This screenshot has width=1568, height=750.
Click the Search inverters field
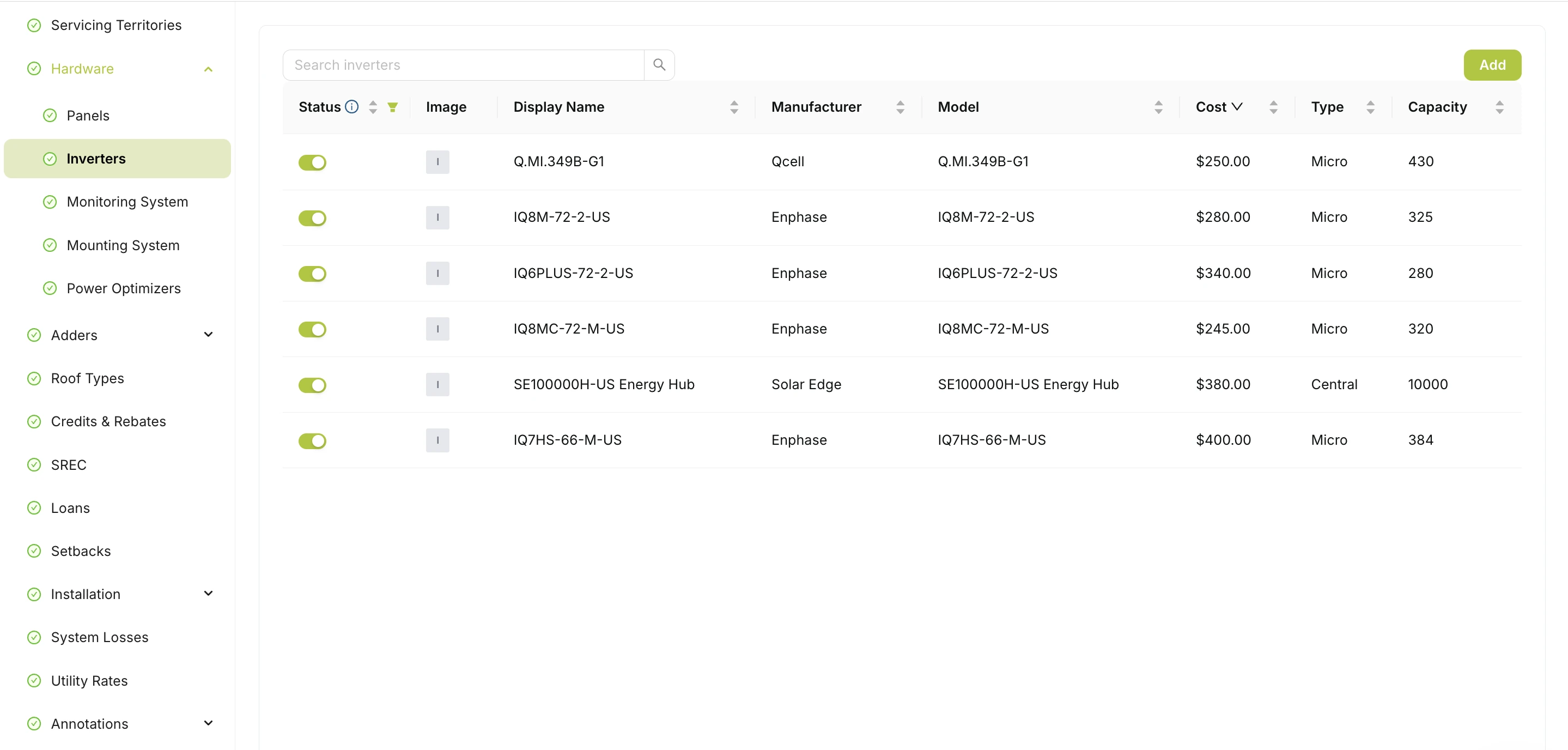pos(463,64)
